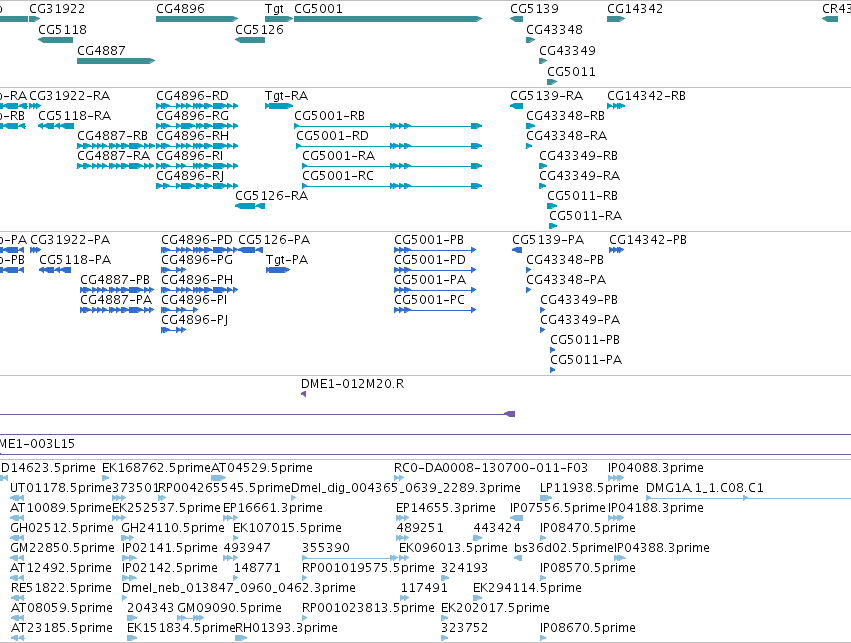This screenshot has height=643, width=851.
Task: Select protein CG5001-PB
Action: click(429, 240)
